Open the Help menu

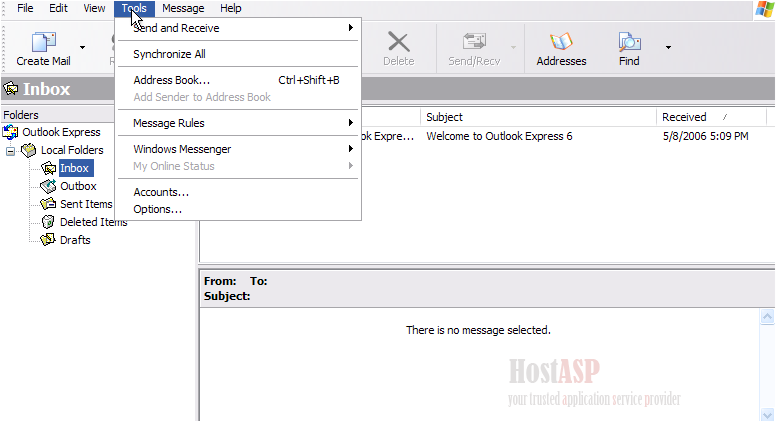point(231,8)
